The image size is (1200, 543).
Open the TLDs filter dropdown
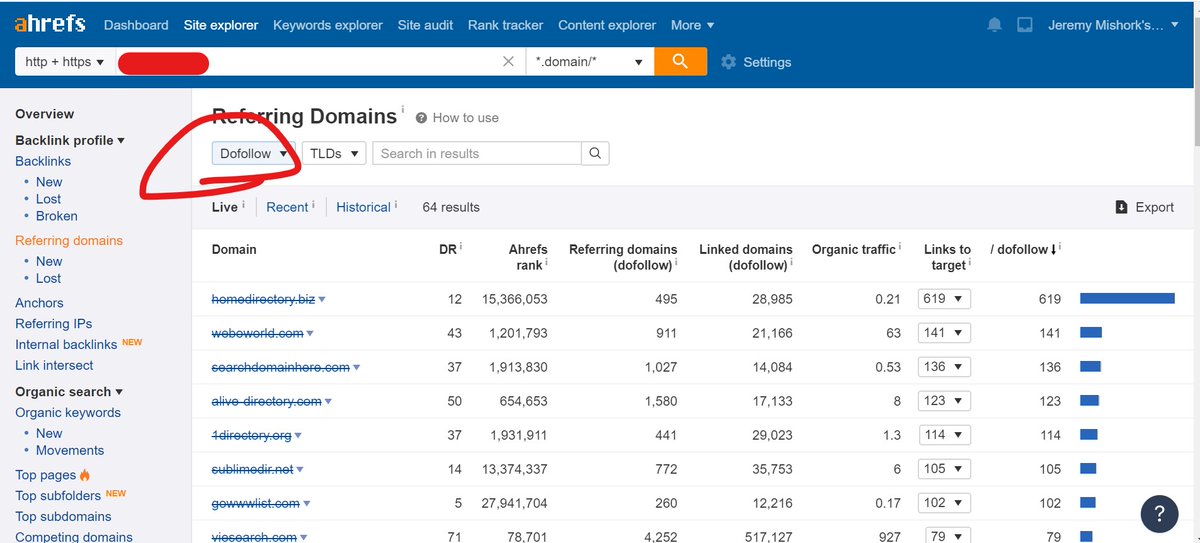click(x=334, y=153)
